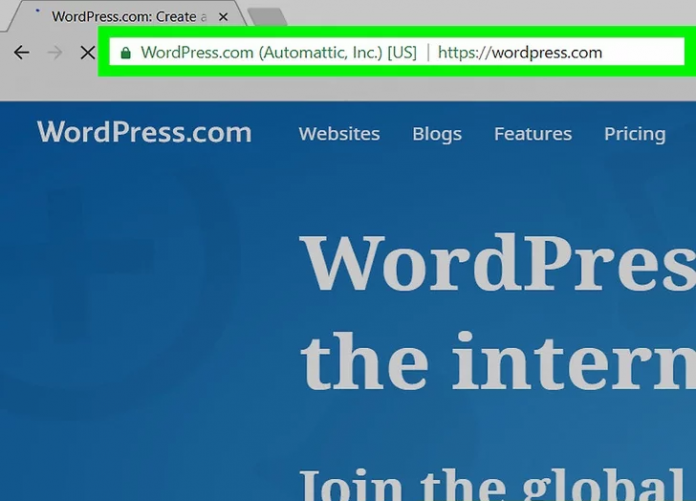Click the loading favicon on the WordPress tab

click(x=38, y=14)
